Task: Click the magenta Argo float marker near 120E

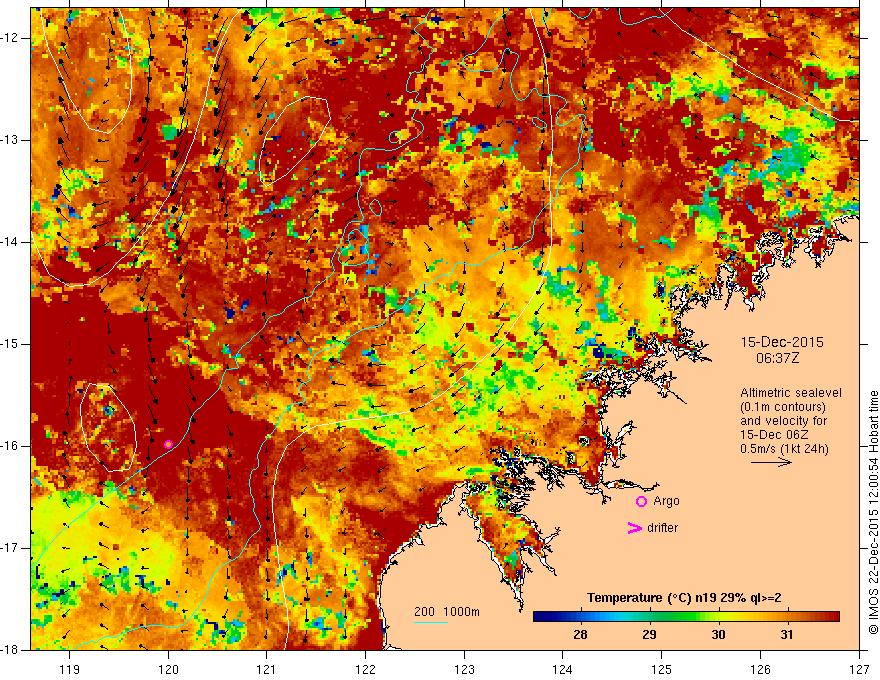Action: point(168,444)
